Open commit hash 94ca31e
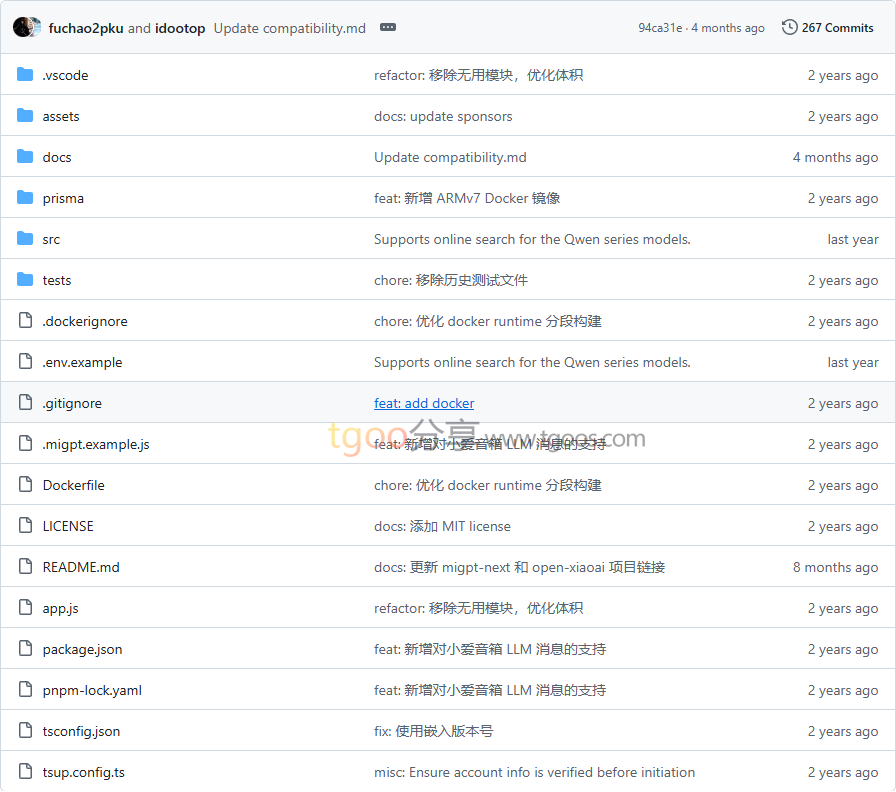The width and height of the screenshot is (896, 792). (x=660, y=28)
